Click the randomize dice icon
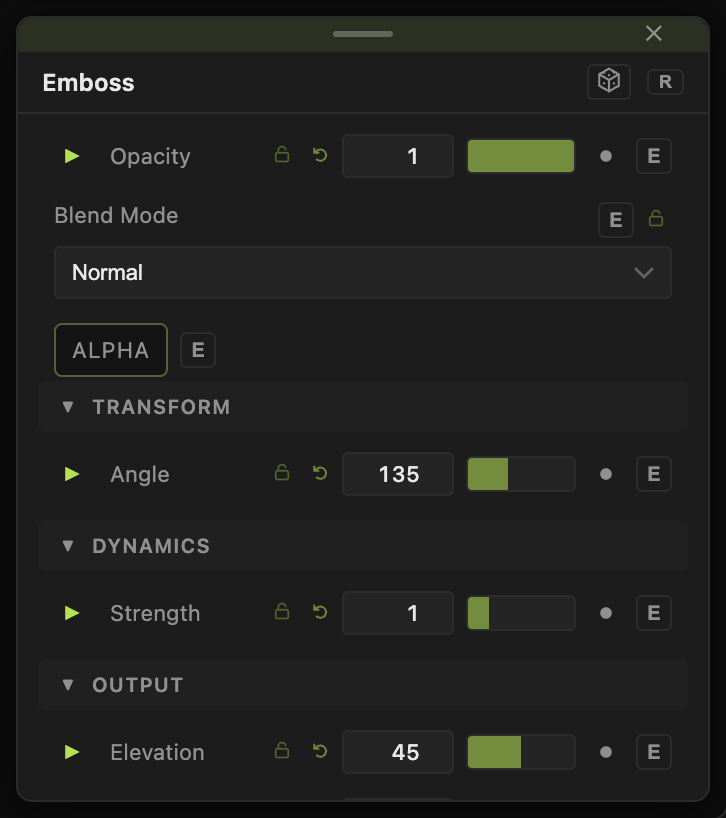 (609, 82)
